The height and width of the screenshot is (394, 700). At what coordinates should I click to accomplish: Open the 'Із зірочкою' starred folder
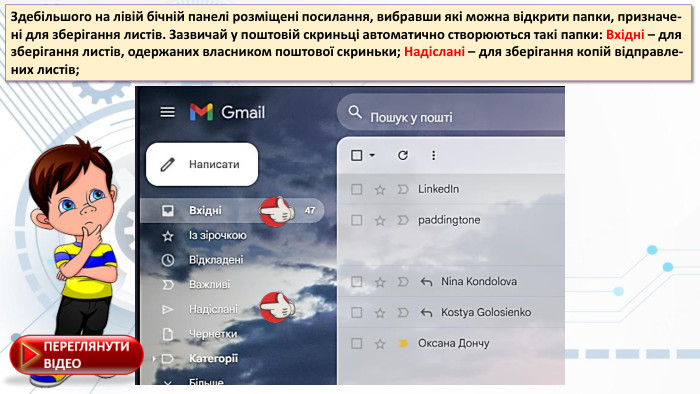click(x=217, y=235)
